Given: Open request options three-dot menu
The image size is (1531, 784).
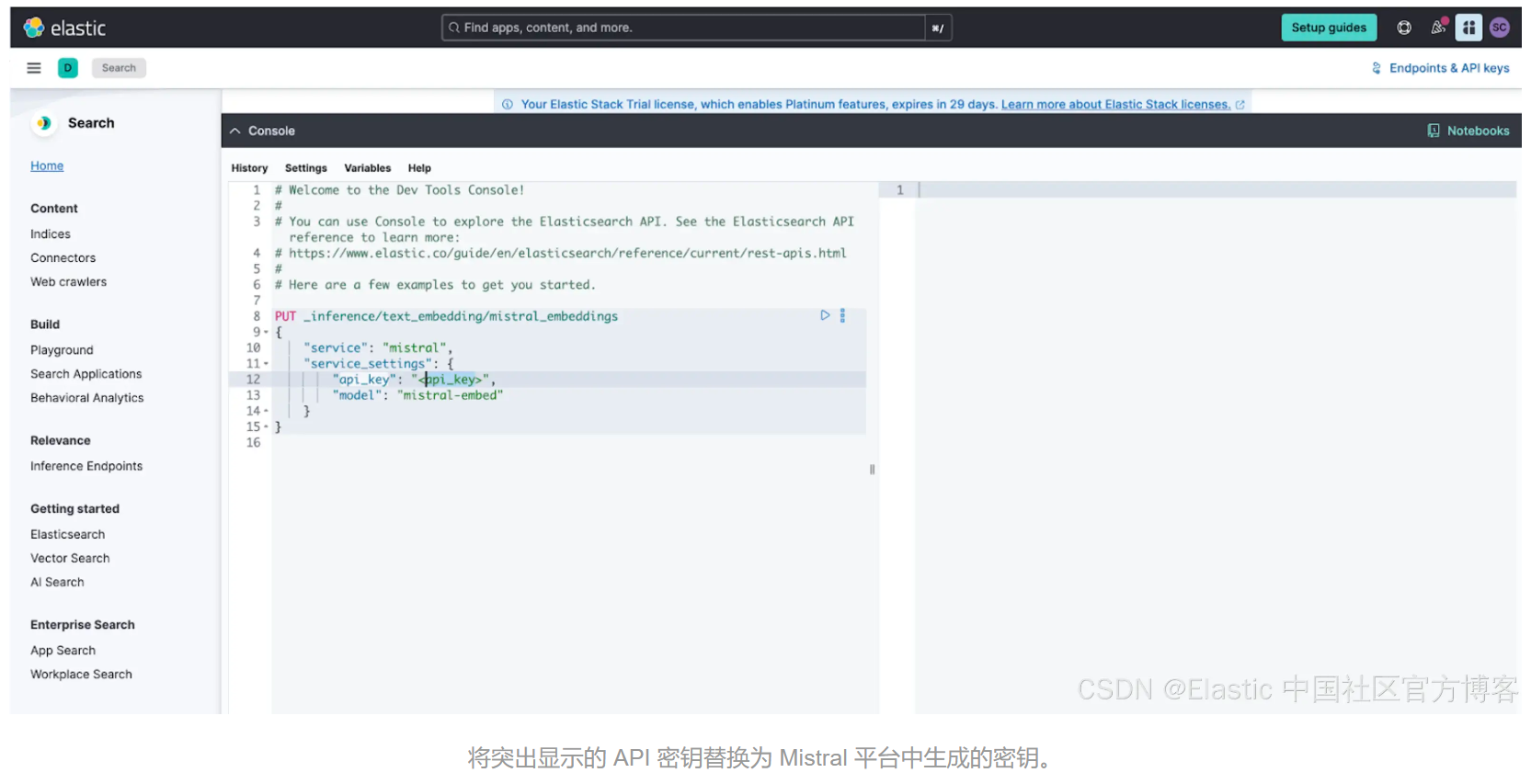Looking at the screenshot, I should click(x=842, y=315).
